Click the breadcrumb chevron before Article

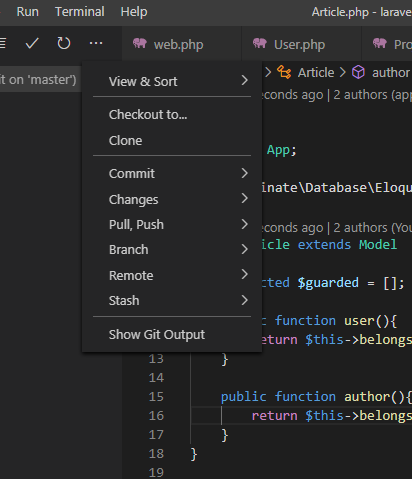coord(268,72)
